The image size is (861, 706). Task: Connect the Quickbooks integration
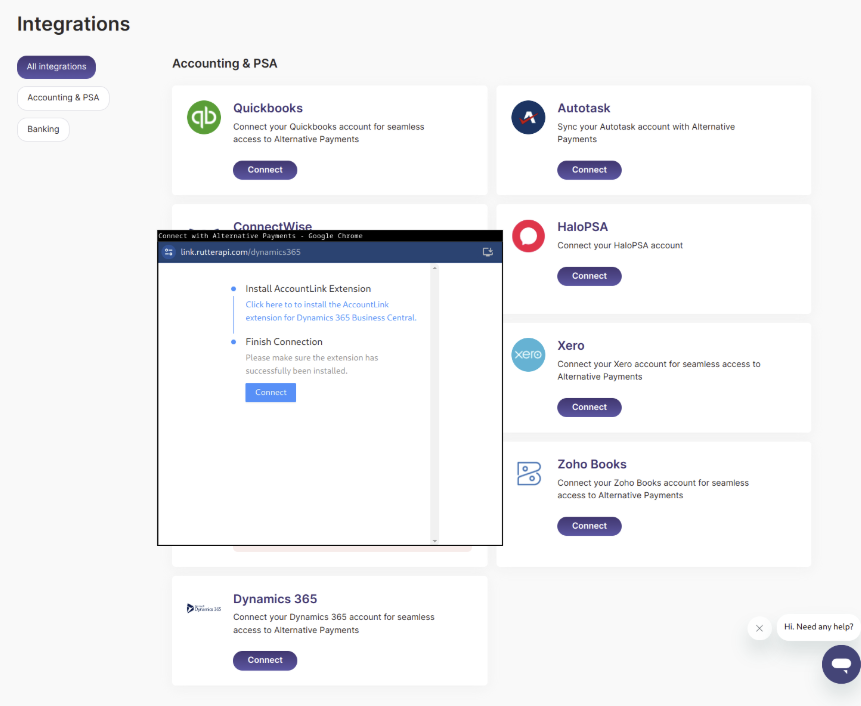pos(265,170)
